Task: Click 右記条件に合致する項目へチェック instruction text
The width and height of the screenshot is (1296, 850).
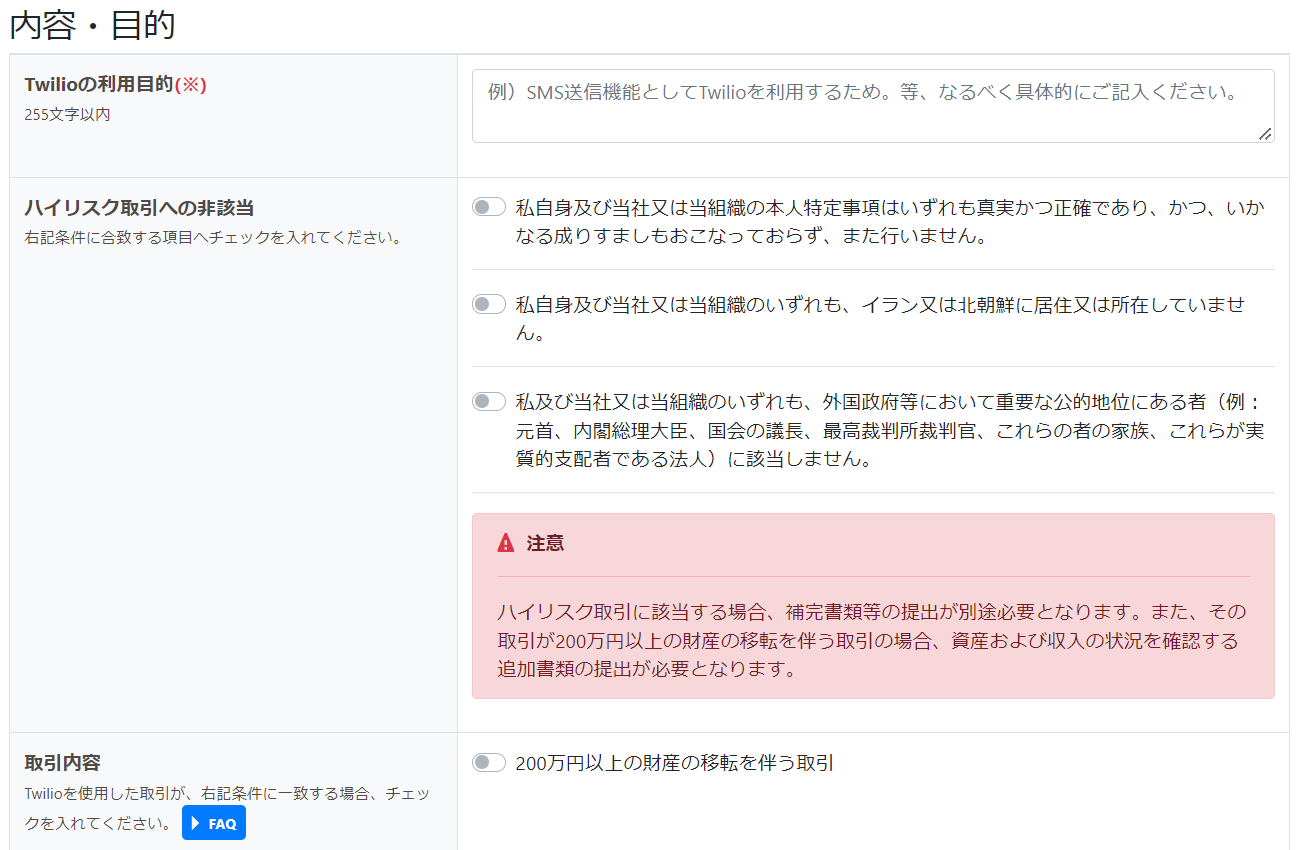Action: (213, 238)
